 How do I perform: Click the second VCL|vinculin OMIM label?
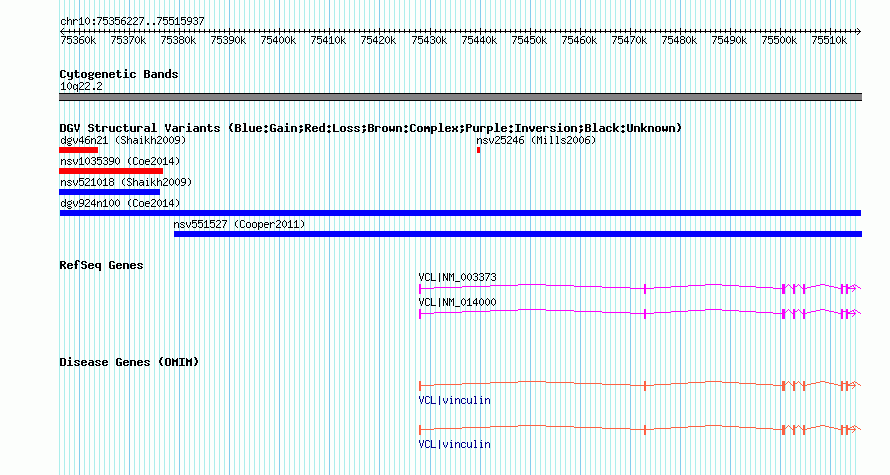point(455,444)
